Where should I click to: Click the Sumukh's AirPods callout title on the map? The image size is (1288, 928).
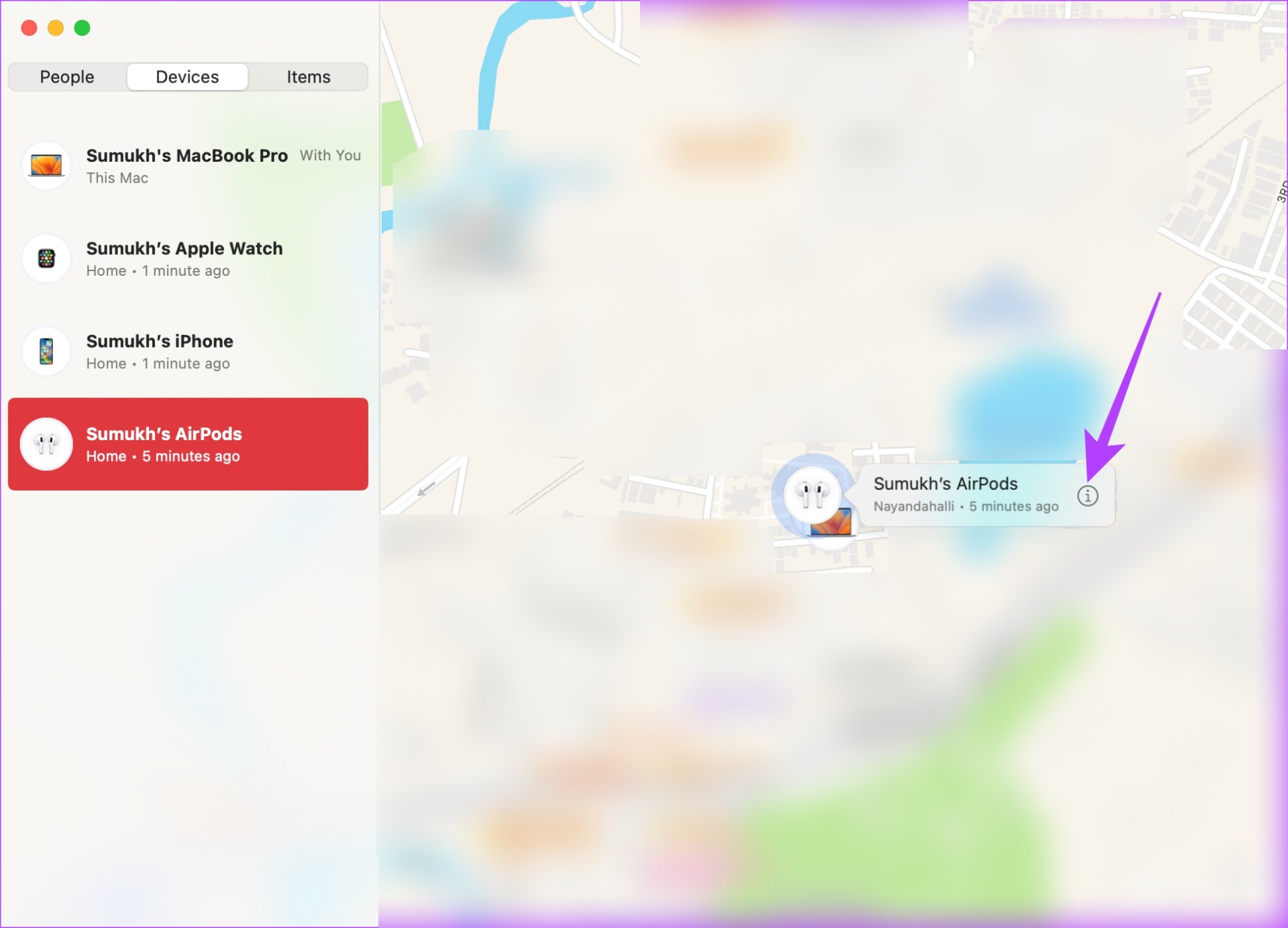tap(945, 484)
